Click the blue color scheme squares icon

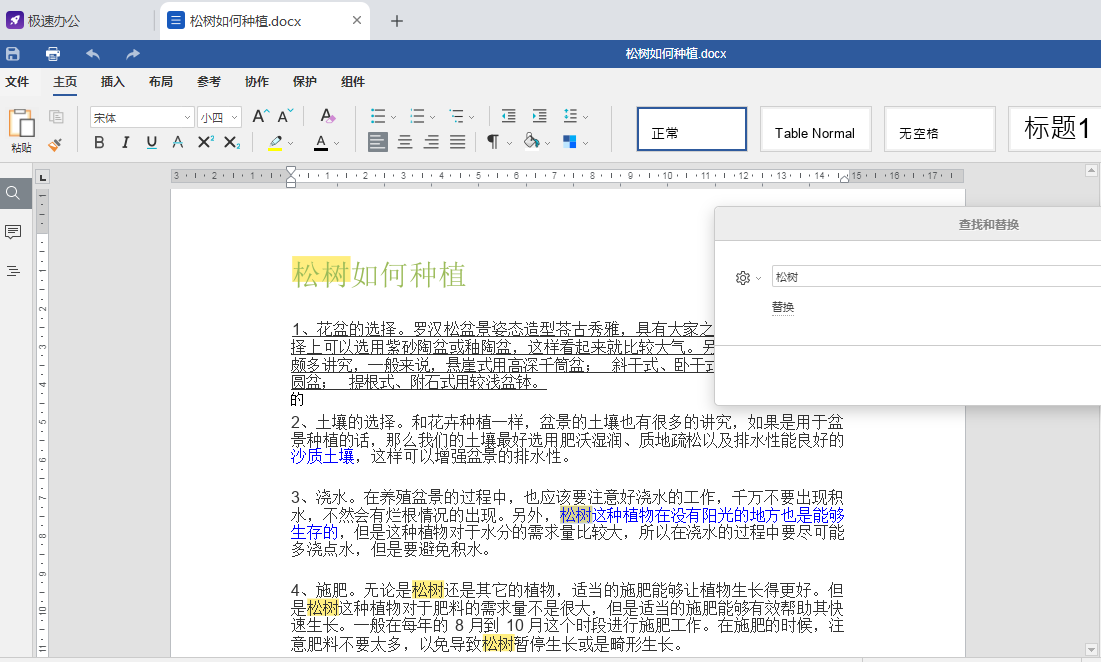click(x=569, y=143)
